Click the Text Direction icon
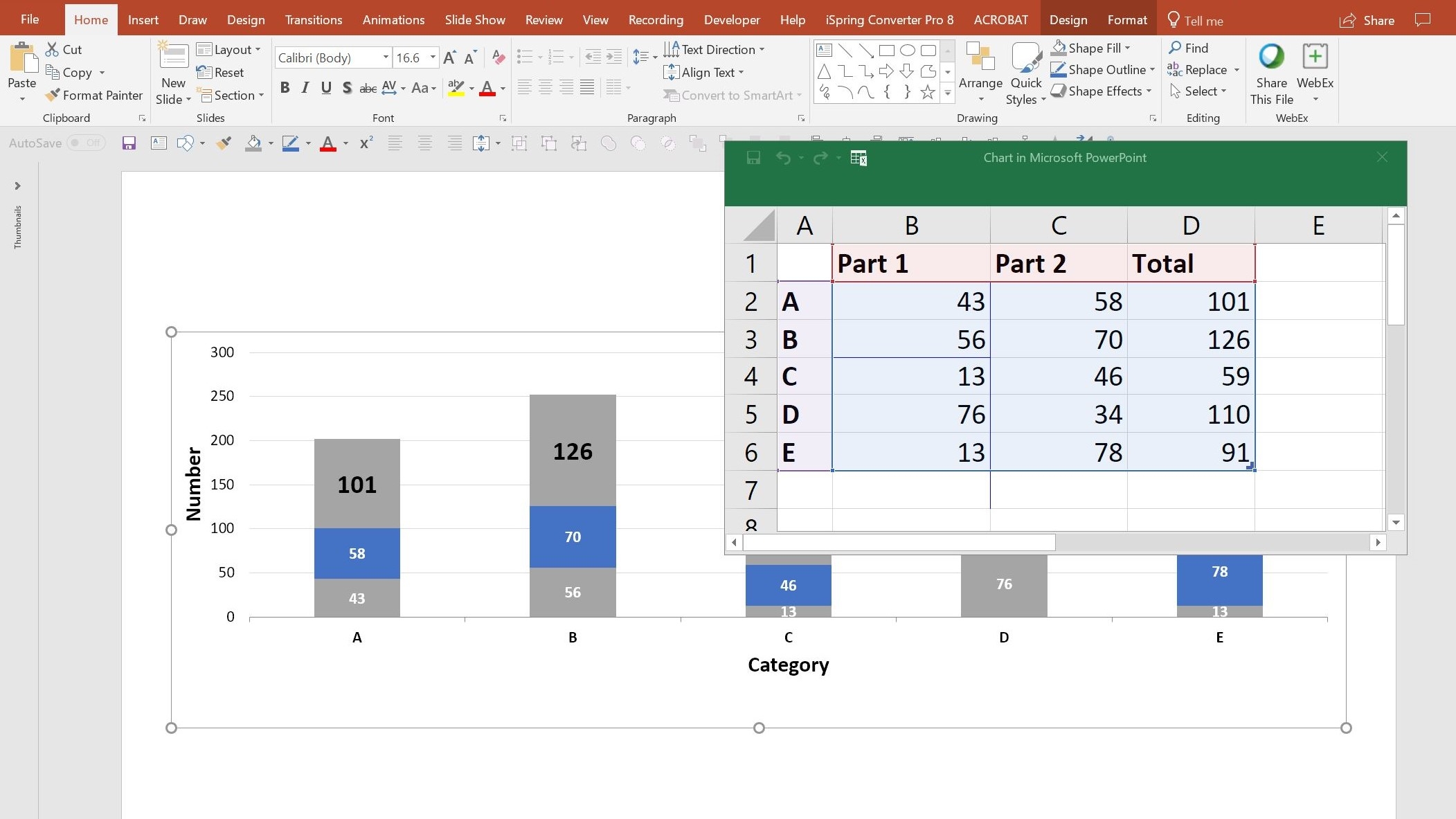The image size is (1456, 819). coord(670,48)
